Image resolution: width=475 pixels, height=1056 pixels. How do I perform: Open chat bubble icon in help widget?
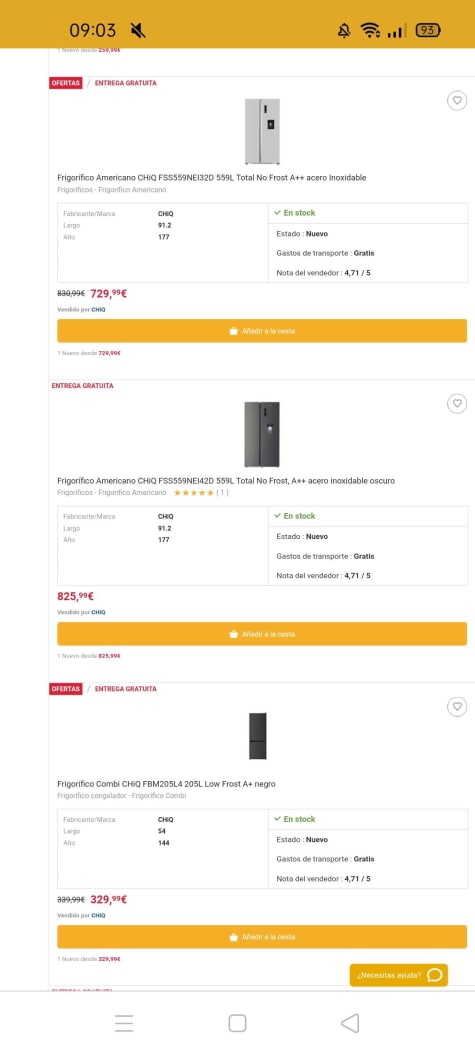click(435, 975)
